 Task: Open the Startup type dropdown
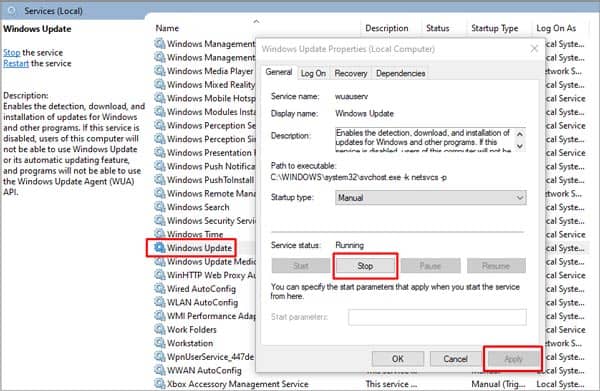point(430,197)
